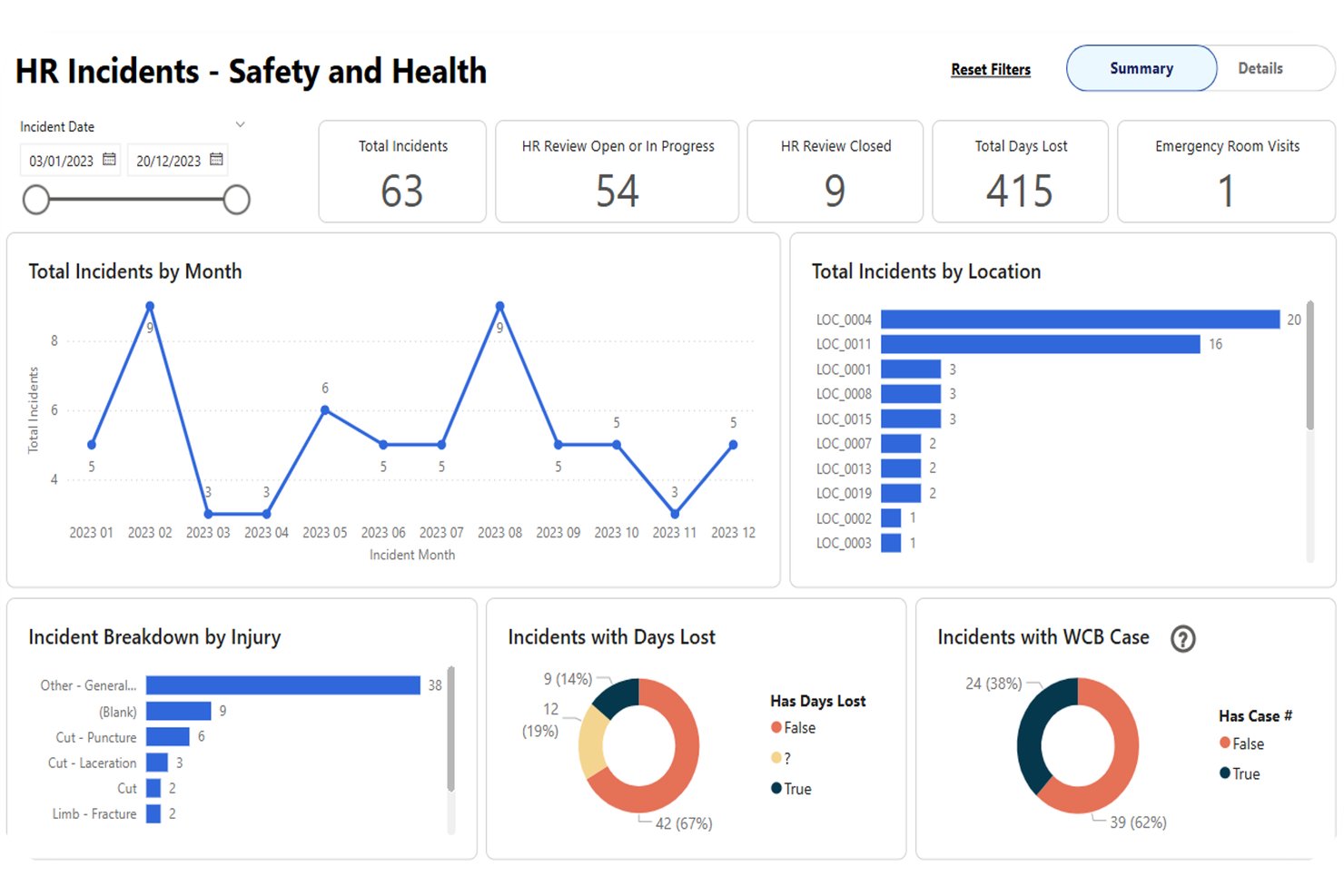Select the Total Incidents card

(x=402, y=172)
